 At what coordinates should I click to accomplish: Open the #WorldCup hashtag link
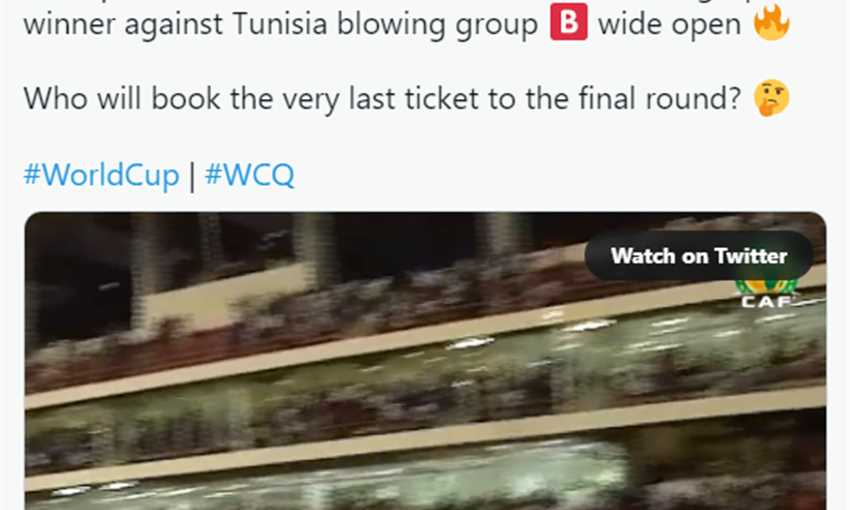tap(101, 175)
